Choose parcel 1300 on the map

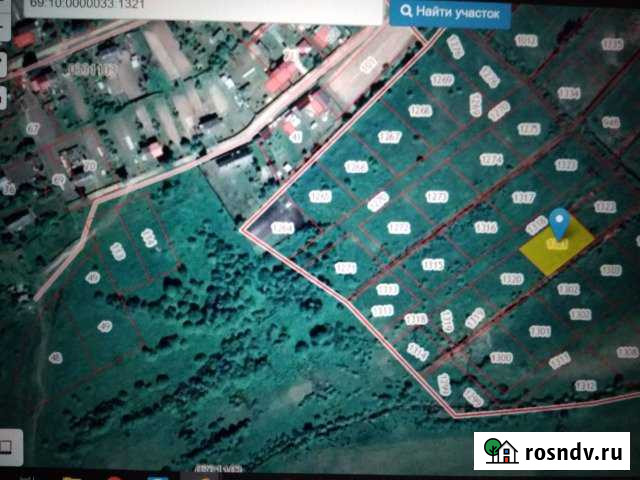[501, 358]
